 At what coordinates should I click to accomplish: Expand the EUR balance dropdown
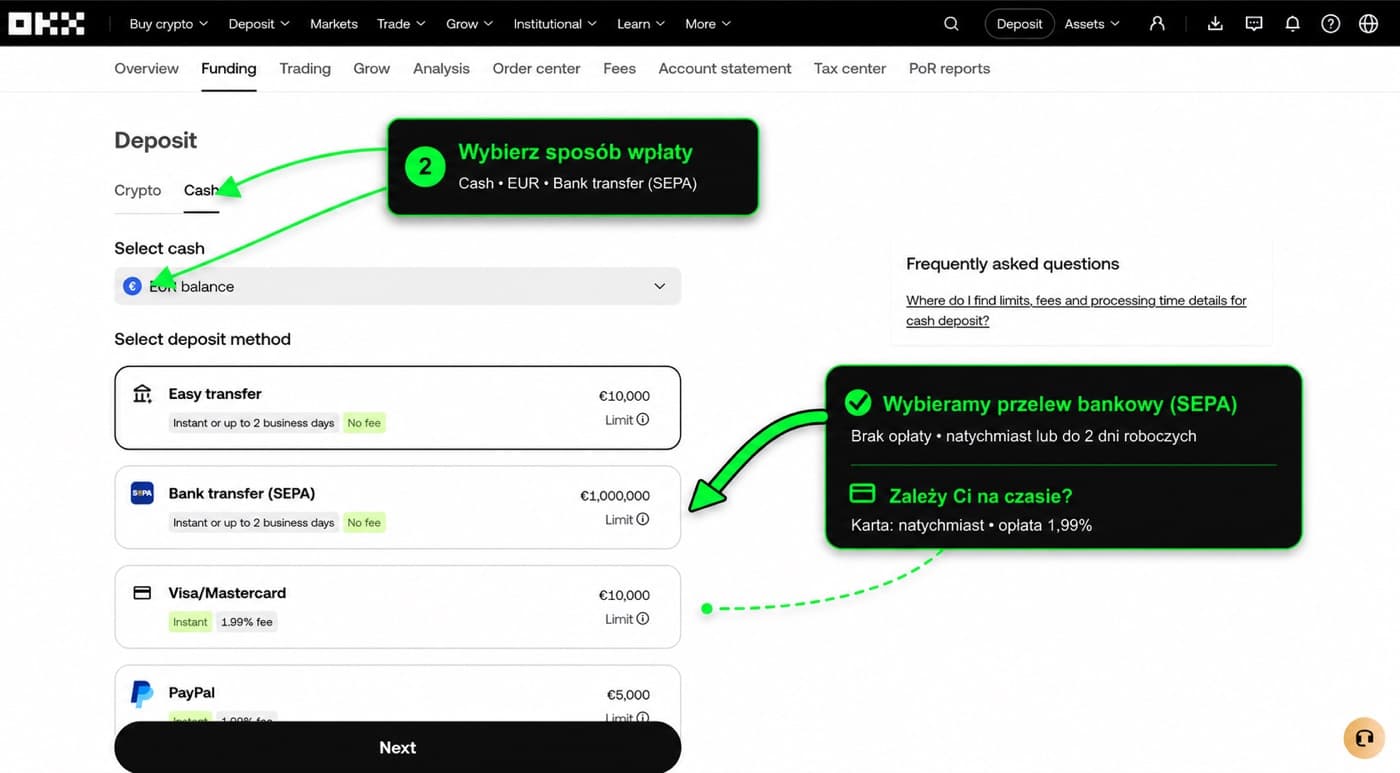(x=398, y=286)
